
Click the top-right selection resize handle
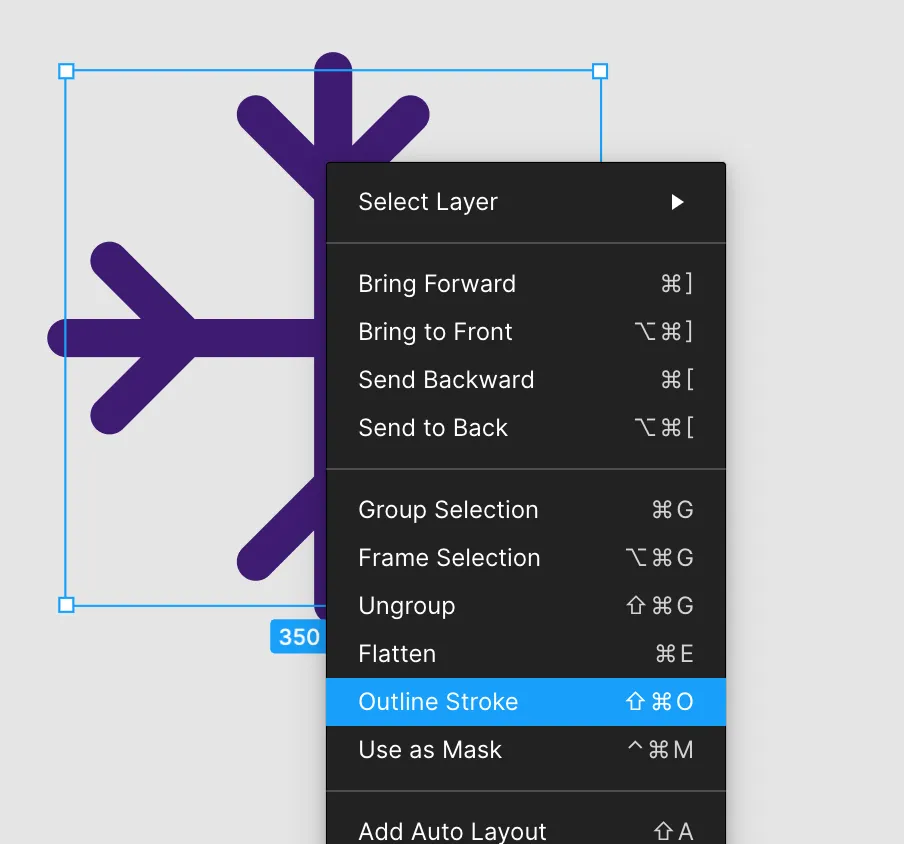click(x=600, y=71)
